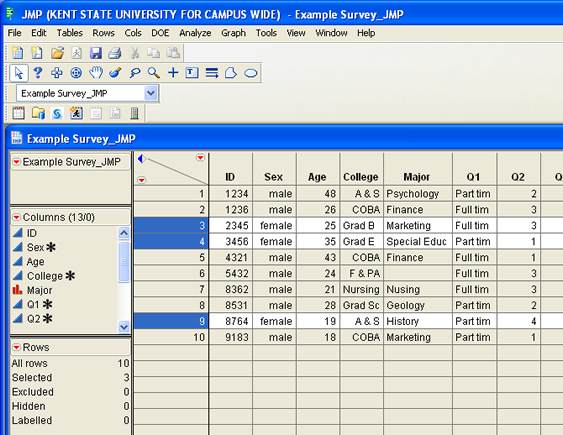Viewport: 563px width, 435px height.
Task: Click the College column header
Action: tap(361, 169)
